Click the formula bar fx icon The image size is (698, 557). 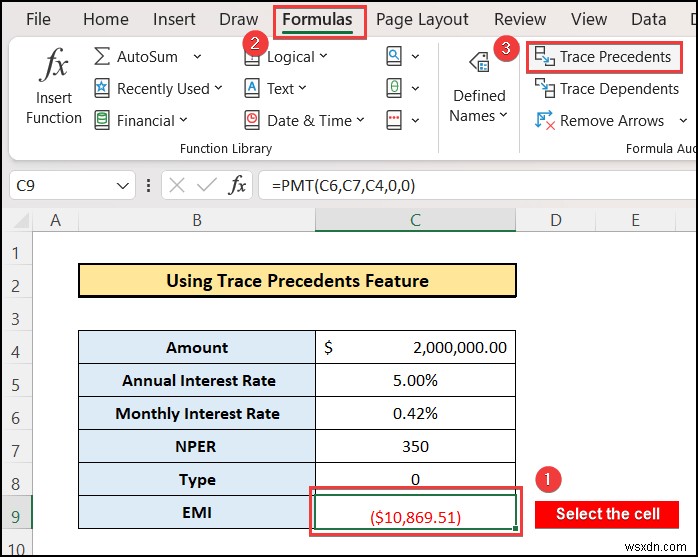[237, 185]
